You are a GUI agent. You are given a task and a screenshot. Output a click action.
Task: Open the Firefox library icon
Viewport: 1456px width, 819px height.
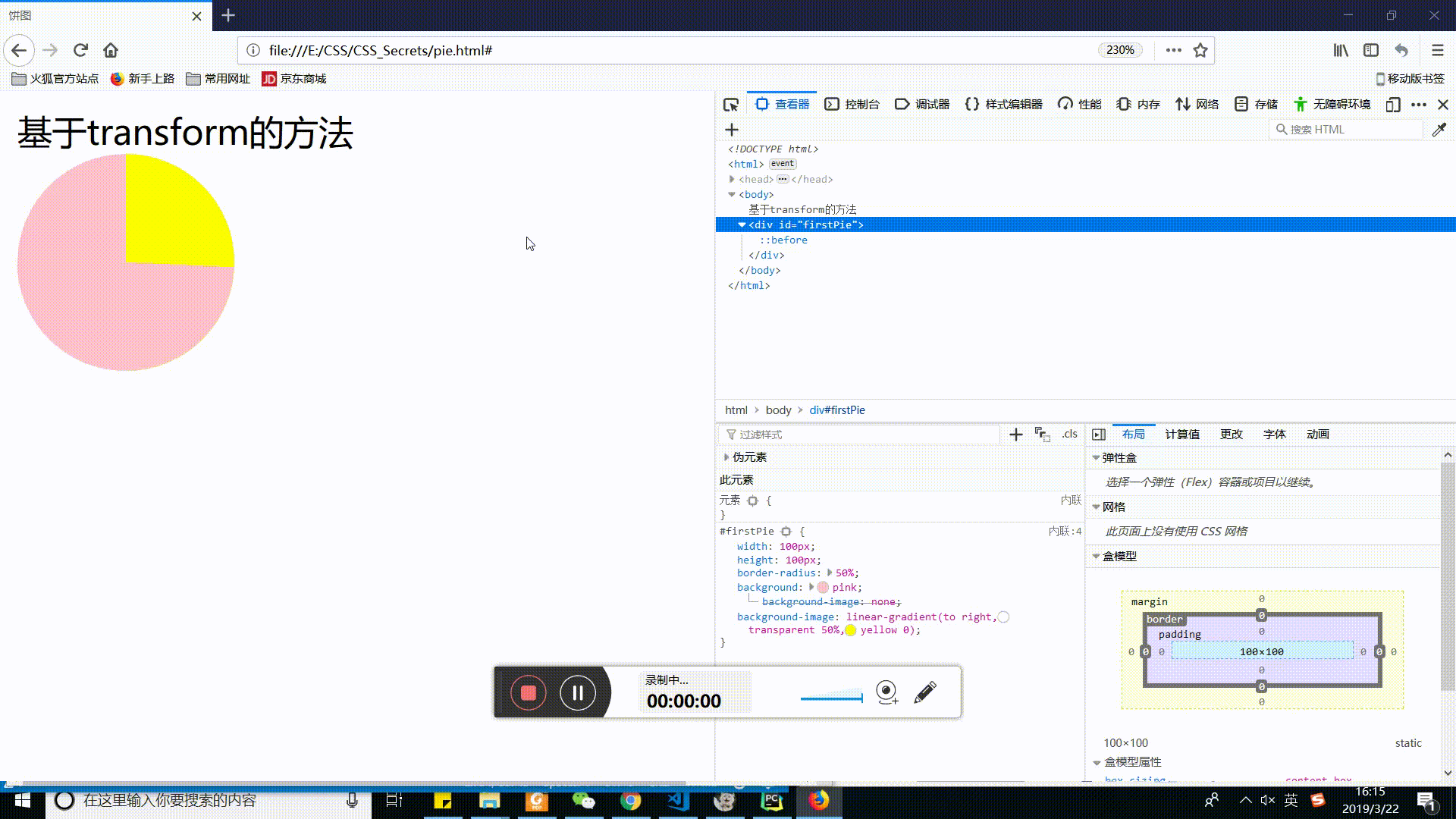pos(1341,50)
